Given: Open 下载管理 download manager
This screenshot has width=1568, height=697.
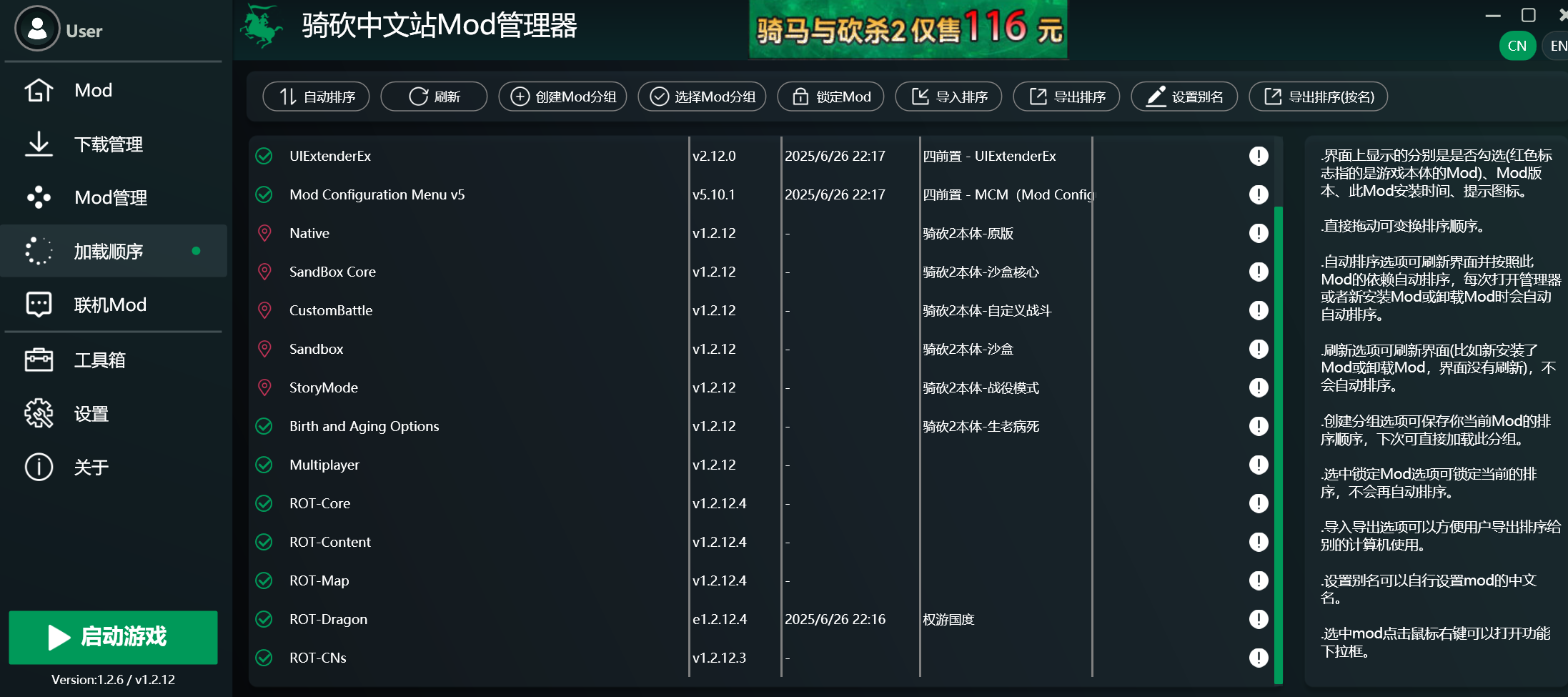Looking at the screenshot, I should (x=114, y=144).
